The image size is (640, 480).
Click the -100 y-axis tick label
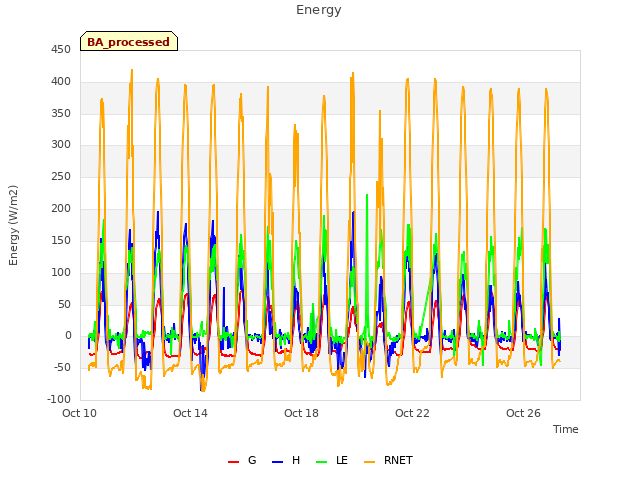coord(59,399)
